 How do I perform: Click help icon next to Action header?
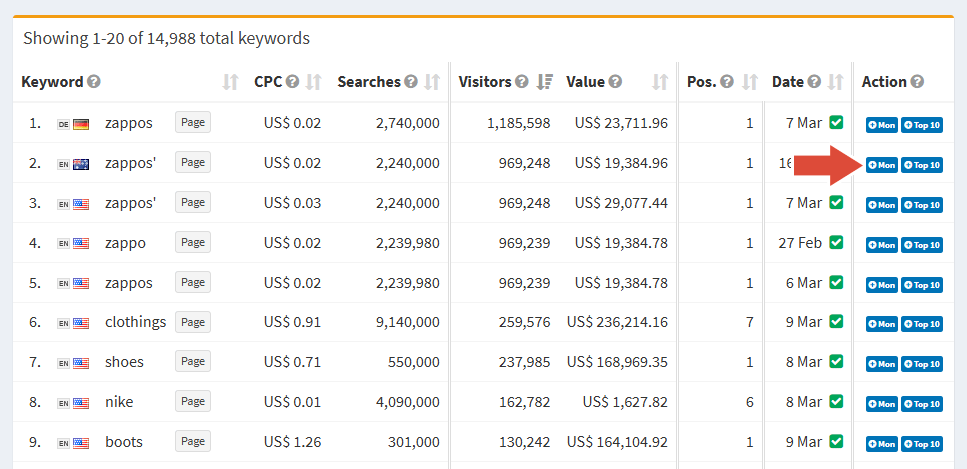tap(917, 82)
